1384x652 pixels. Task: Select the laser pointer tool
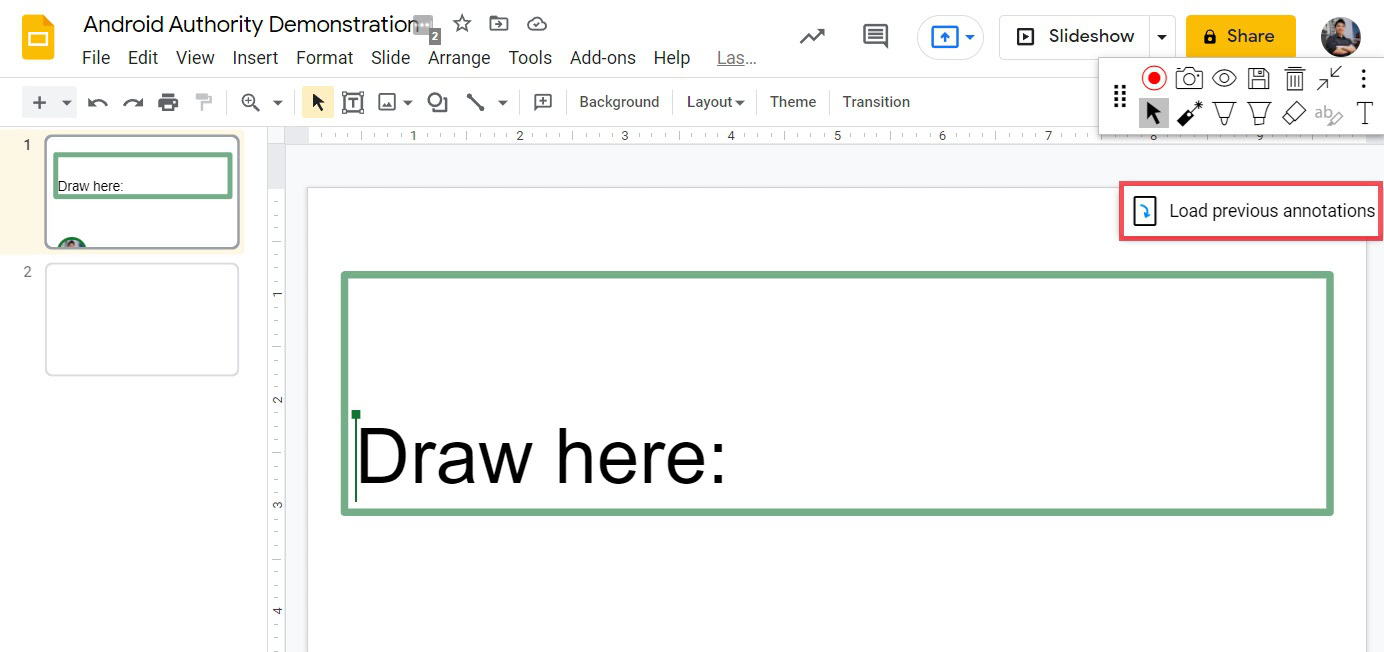1189,114
